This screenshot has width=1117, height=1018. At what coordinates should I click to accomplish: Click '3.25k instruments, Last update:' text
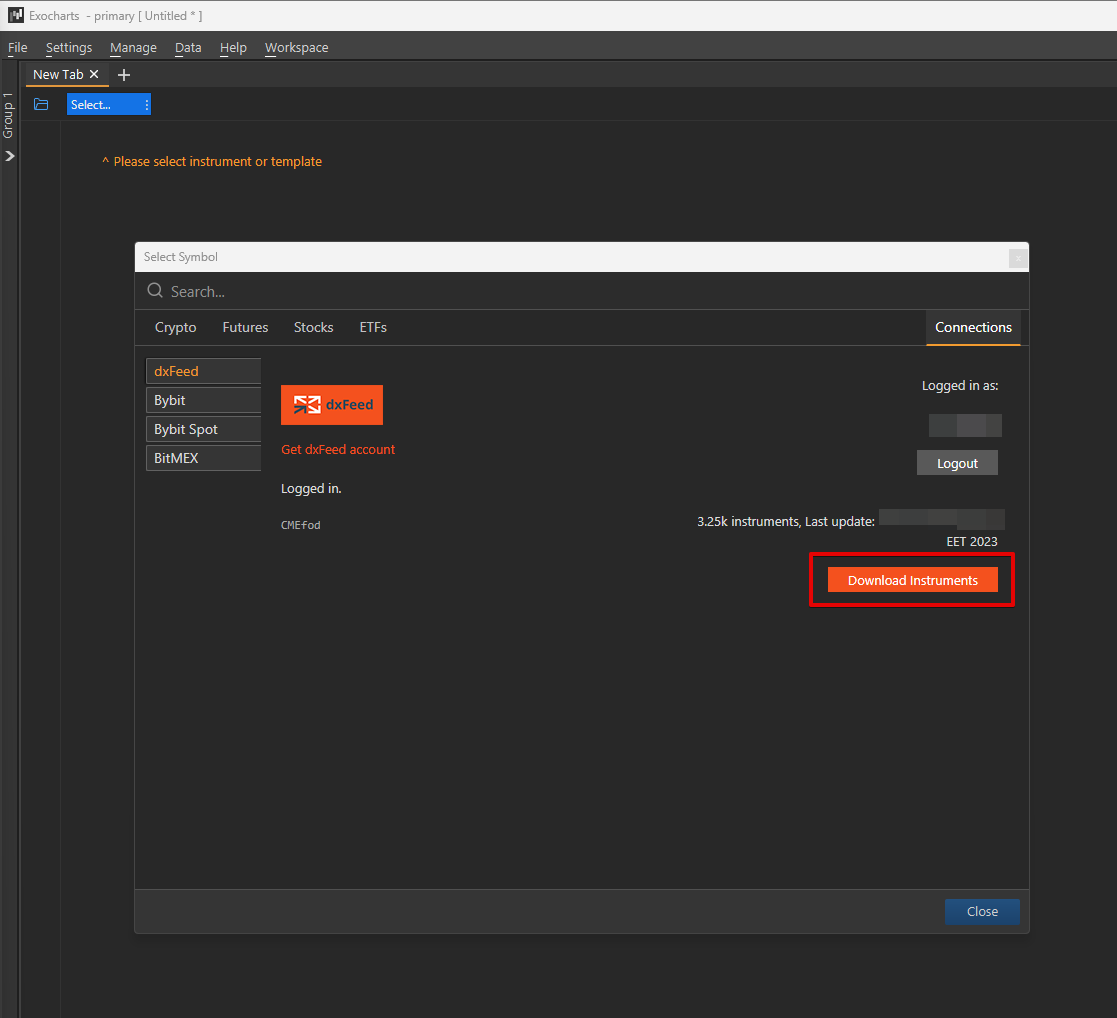coord(786,521)
